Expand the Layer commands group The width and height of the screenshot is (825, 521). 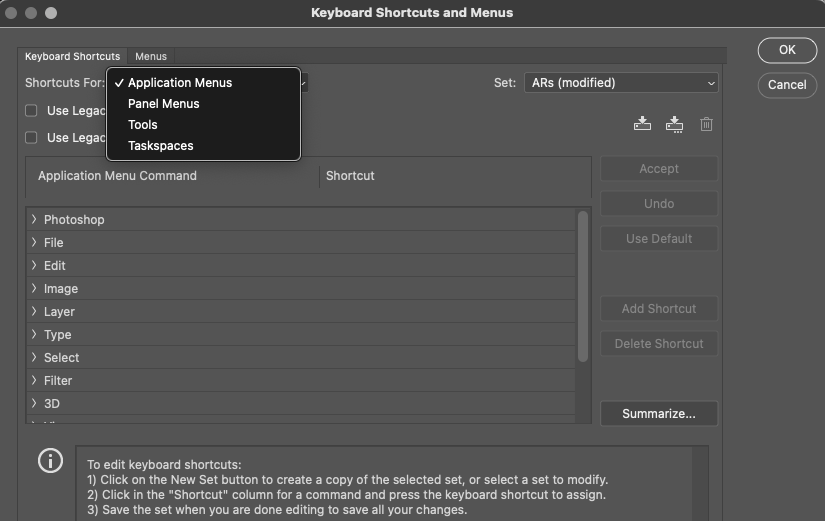click(x=34, y=311)
